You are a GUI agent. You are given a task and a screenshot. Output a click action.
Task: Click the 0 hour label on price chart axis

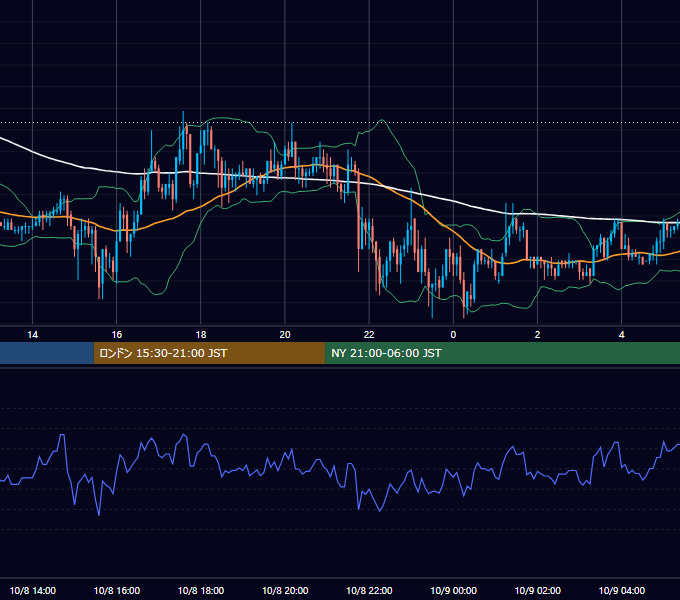[453, 335]
